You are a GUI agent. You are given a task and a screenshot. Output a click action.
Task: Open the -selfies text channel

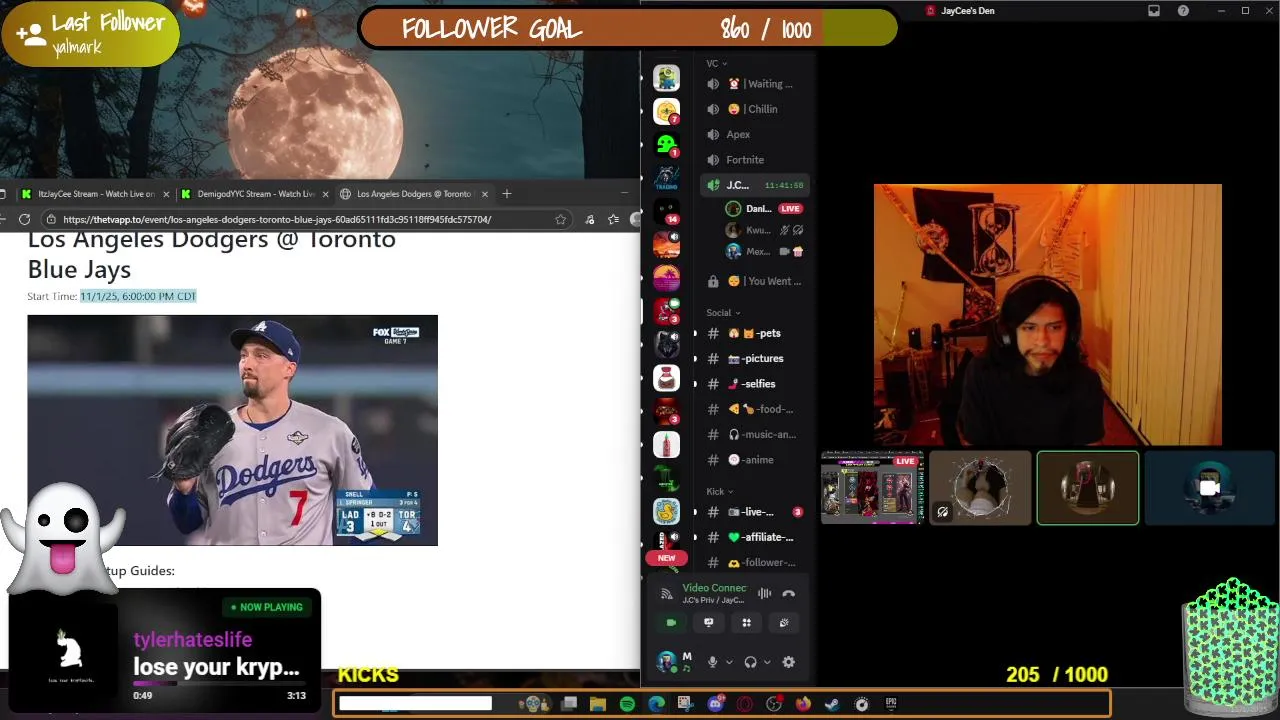tap(756, 384)
